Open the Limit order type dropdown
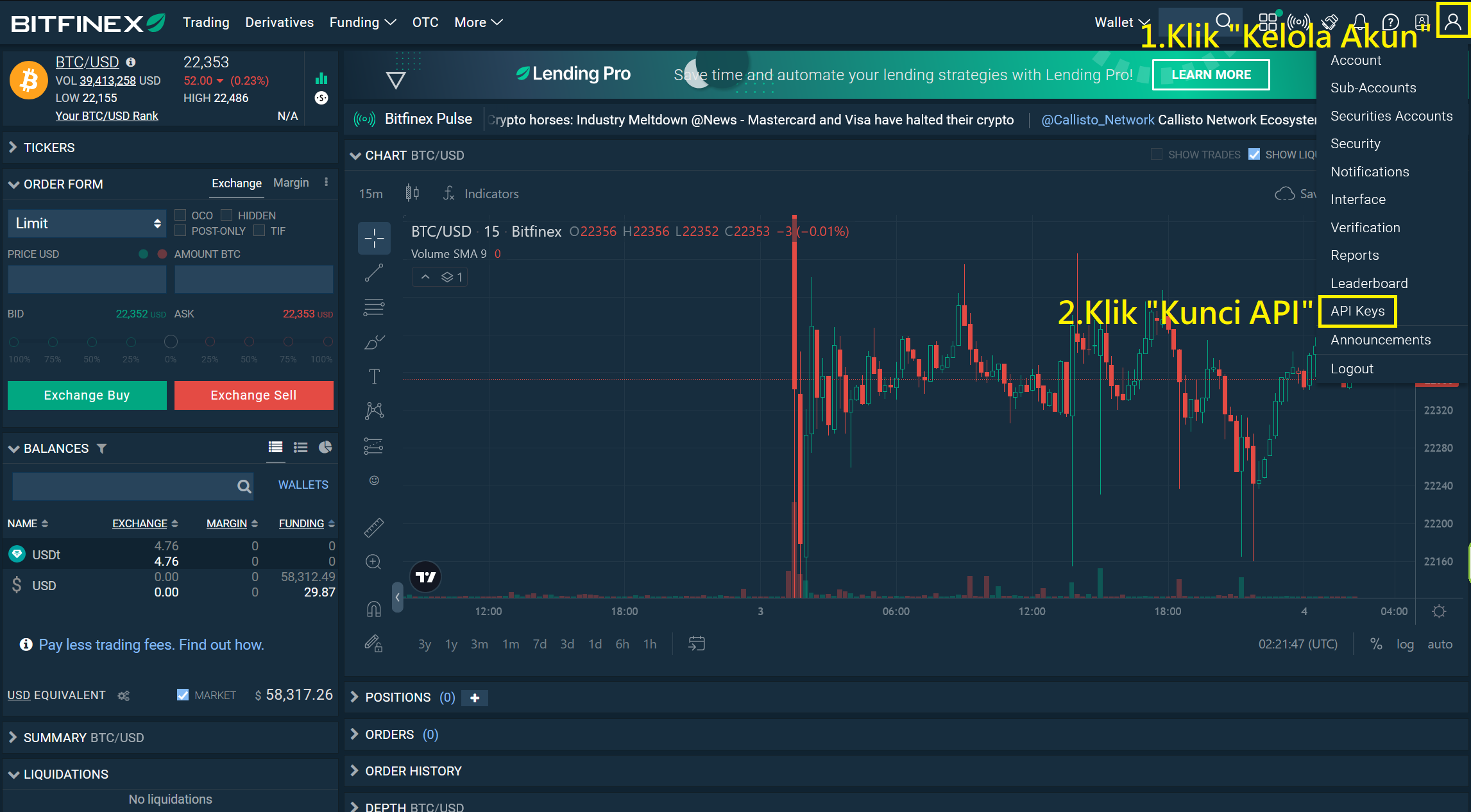 (87, 223)
